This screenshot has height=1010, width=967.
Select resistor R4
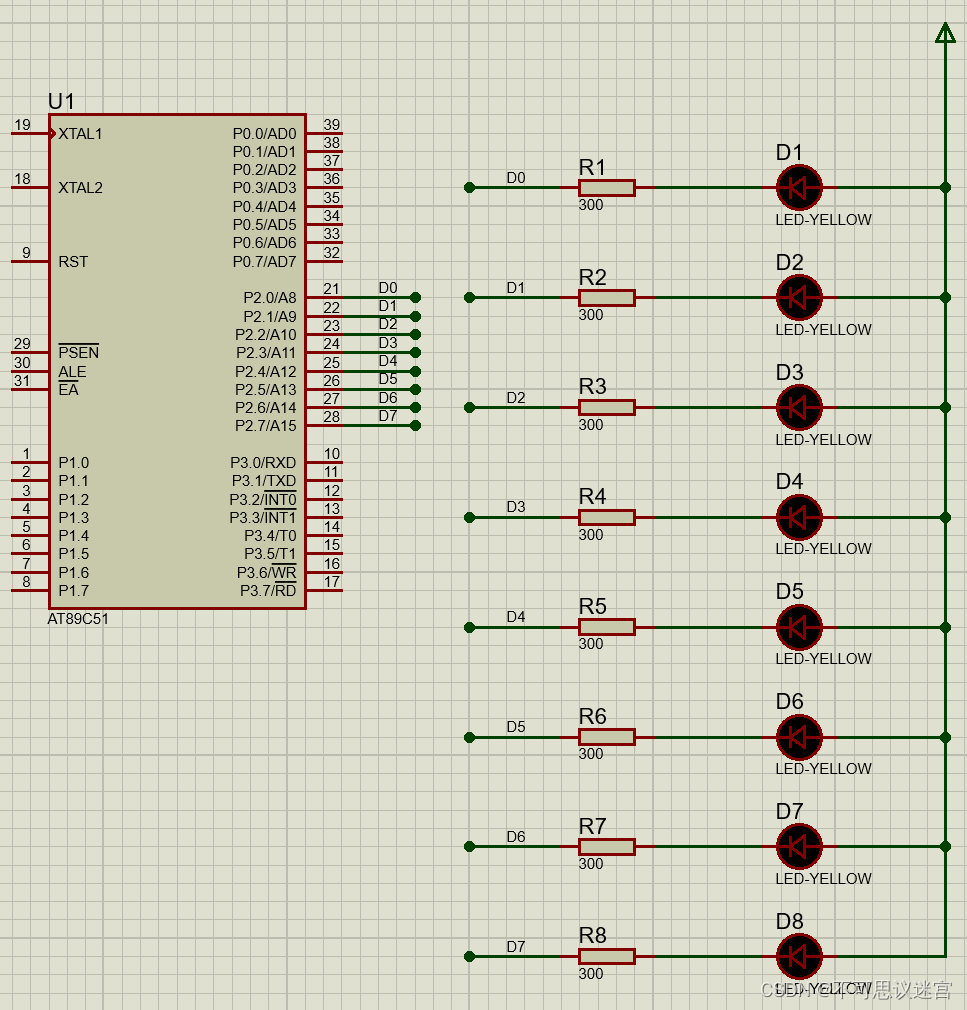607,517
